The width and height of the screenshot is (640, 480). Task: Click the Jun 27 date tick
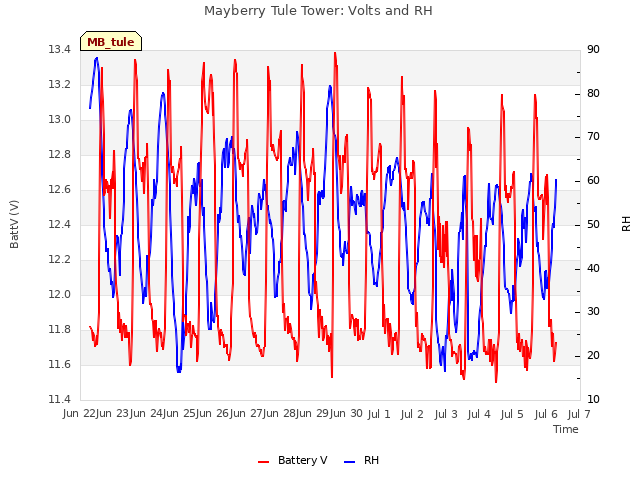click(246, 414)
